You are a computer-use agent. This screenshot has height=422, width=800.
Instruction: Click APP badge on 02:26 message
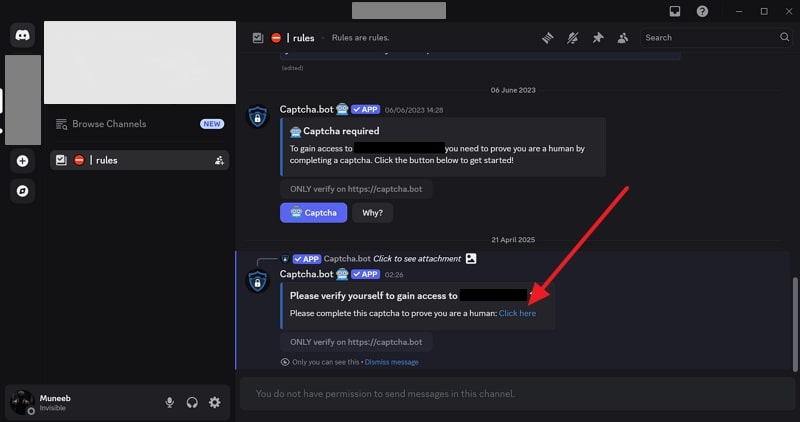click(x=365, y=274)
